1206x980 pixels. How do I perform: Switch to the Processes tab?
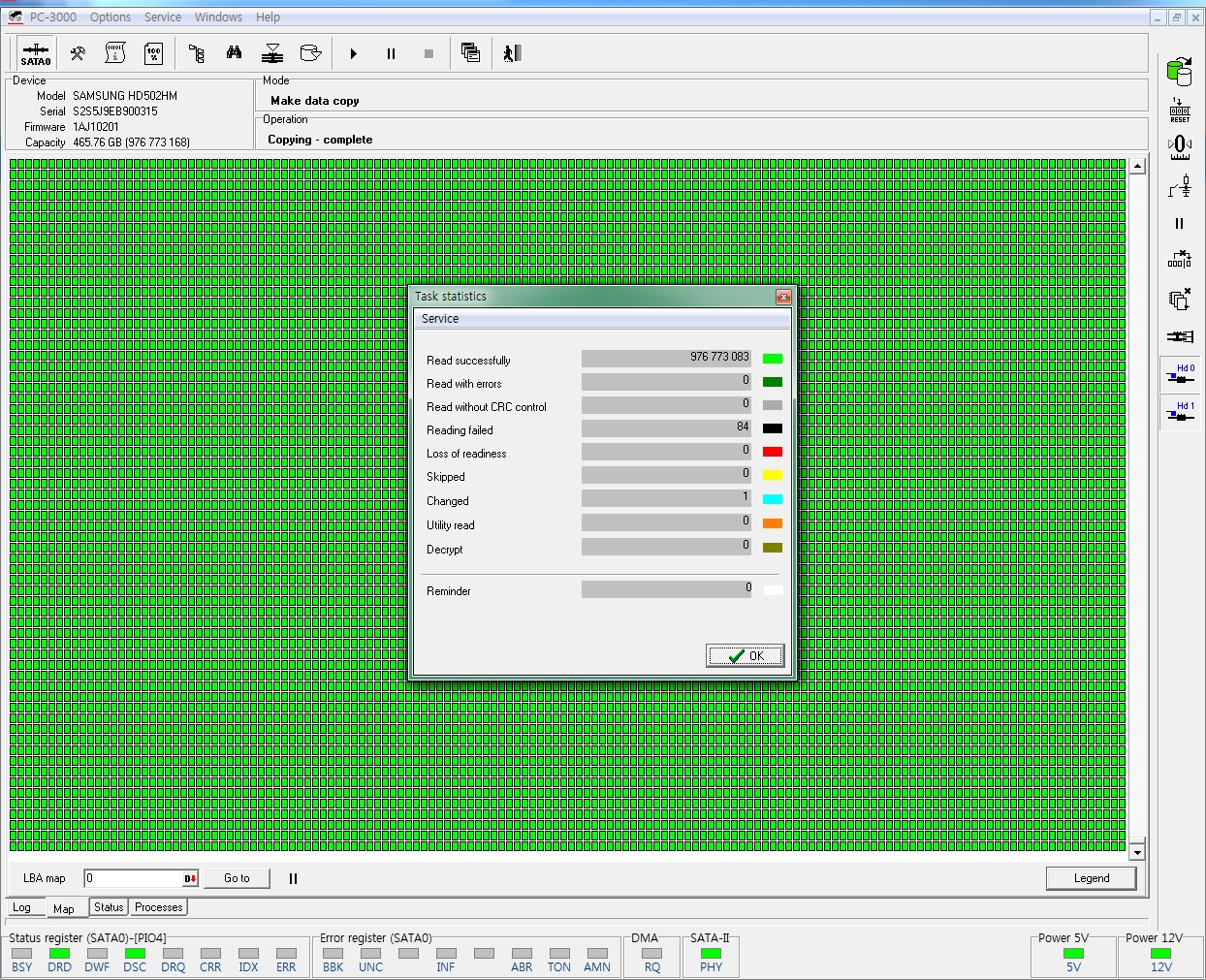pyautogui.click(x=158, y=907)
